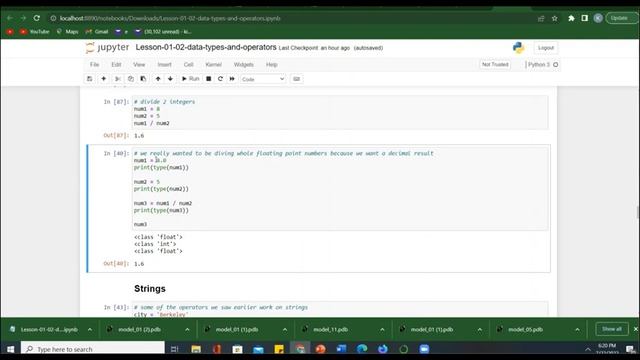640x360 pixels.
Task: Open the downloaded model_11.pdb file
Action: click(x=331, y=329)
